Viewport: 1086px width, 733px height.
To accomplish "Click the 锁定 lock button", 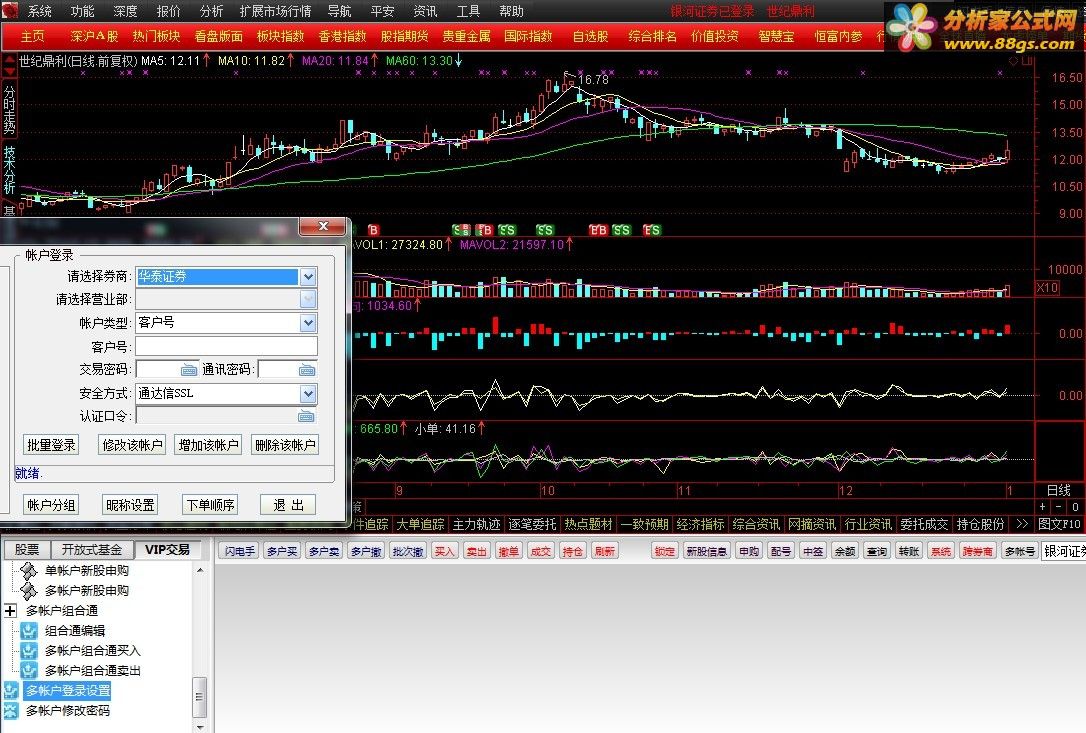I will click(664, 551).
